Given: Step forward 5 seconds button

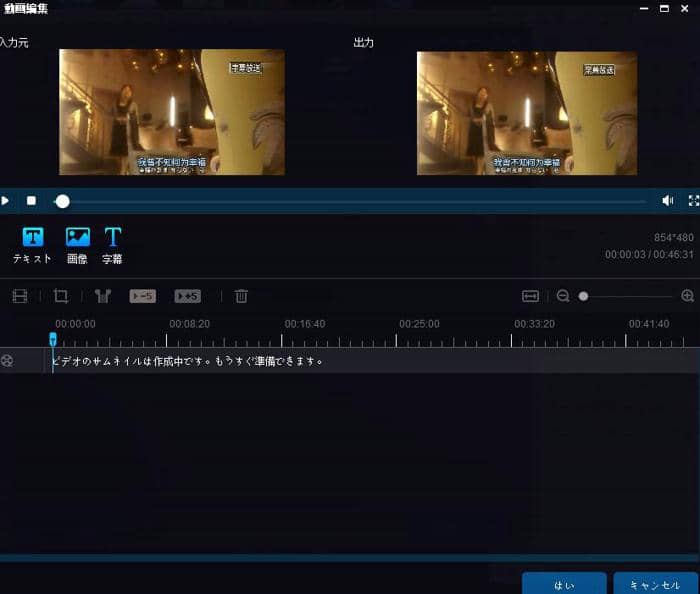Looking at the screenshot, I should (188, 296).
